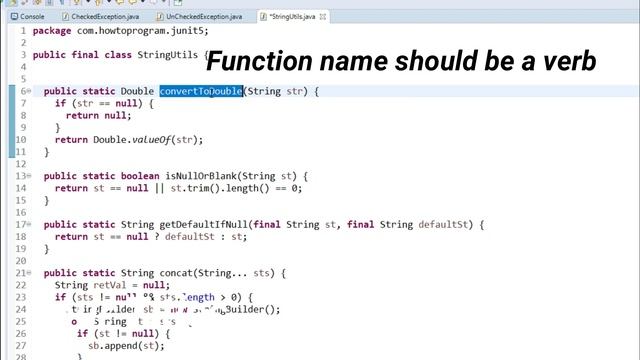This screenshot has width=640, height=360.
Task: Click the Console tab monitor icon
Action: (x=15, y=17)
